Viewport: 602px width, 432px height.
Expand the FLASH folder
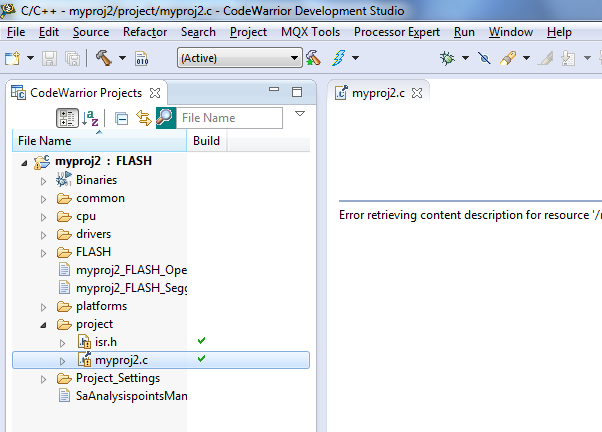tap(43, 253)
